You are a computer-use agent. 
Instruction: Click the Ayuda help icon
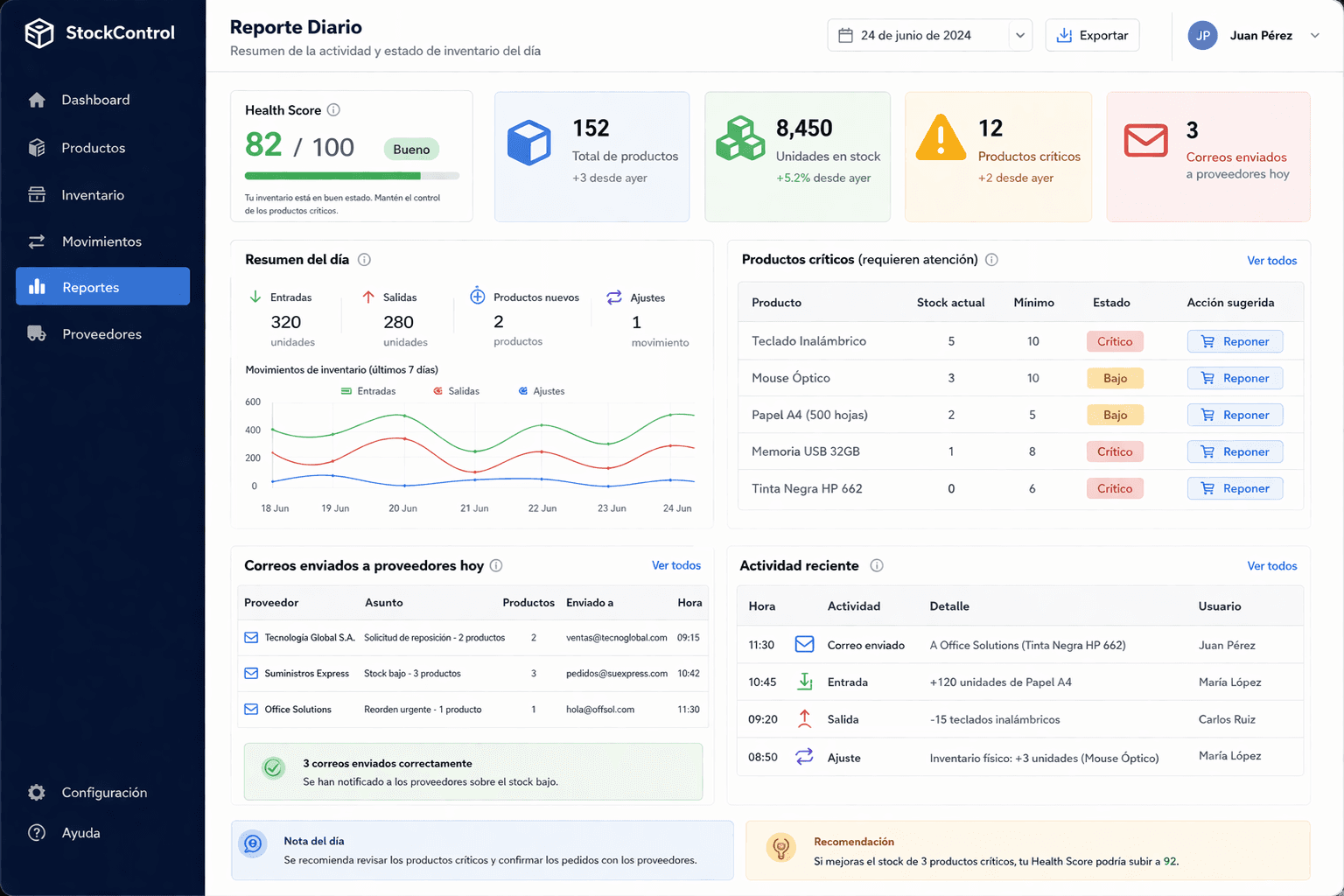pyautogui.click(x=37, y=832)
